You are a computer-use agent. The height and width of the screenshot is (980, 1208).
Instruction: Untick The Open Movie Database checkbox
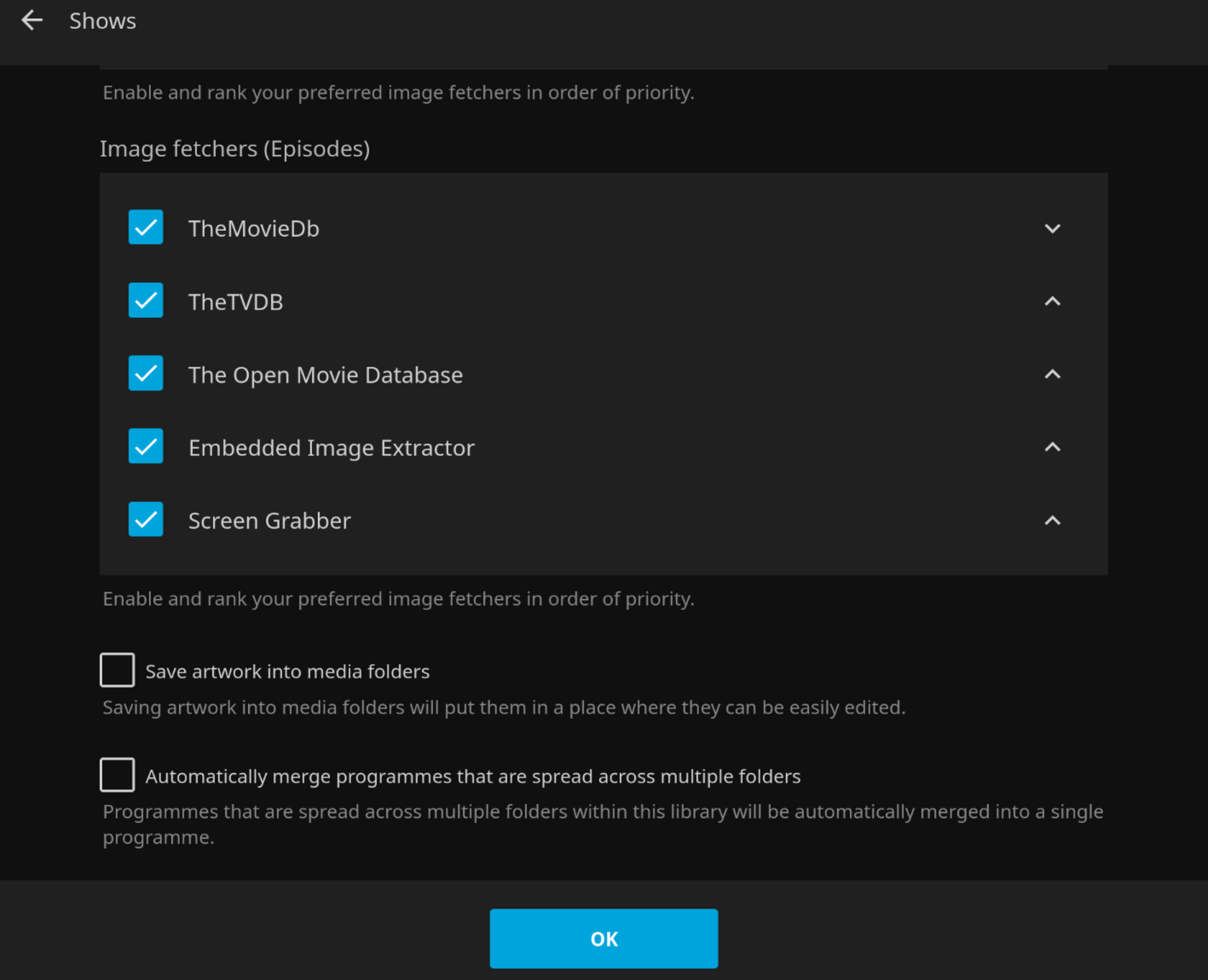point(146,373)
